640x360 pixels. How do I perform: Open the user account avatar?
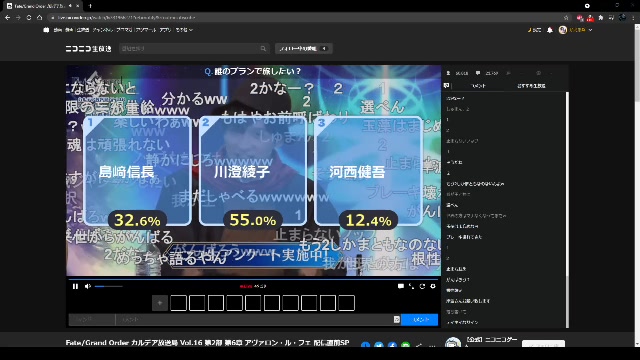point(563,30)
